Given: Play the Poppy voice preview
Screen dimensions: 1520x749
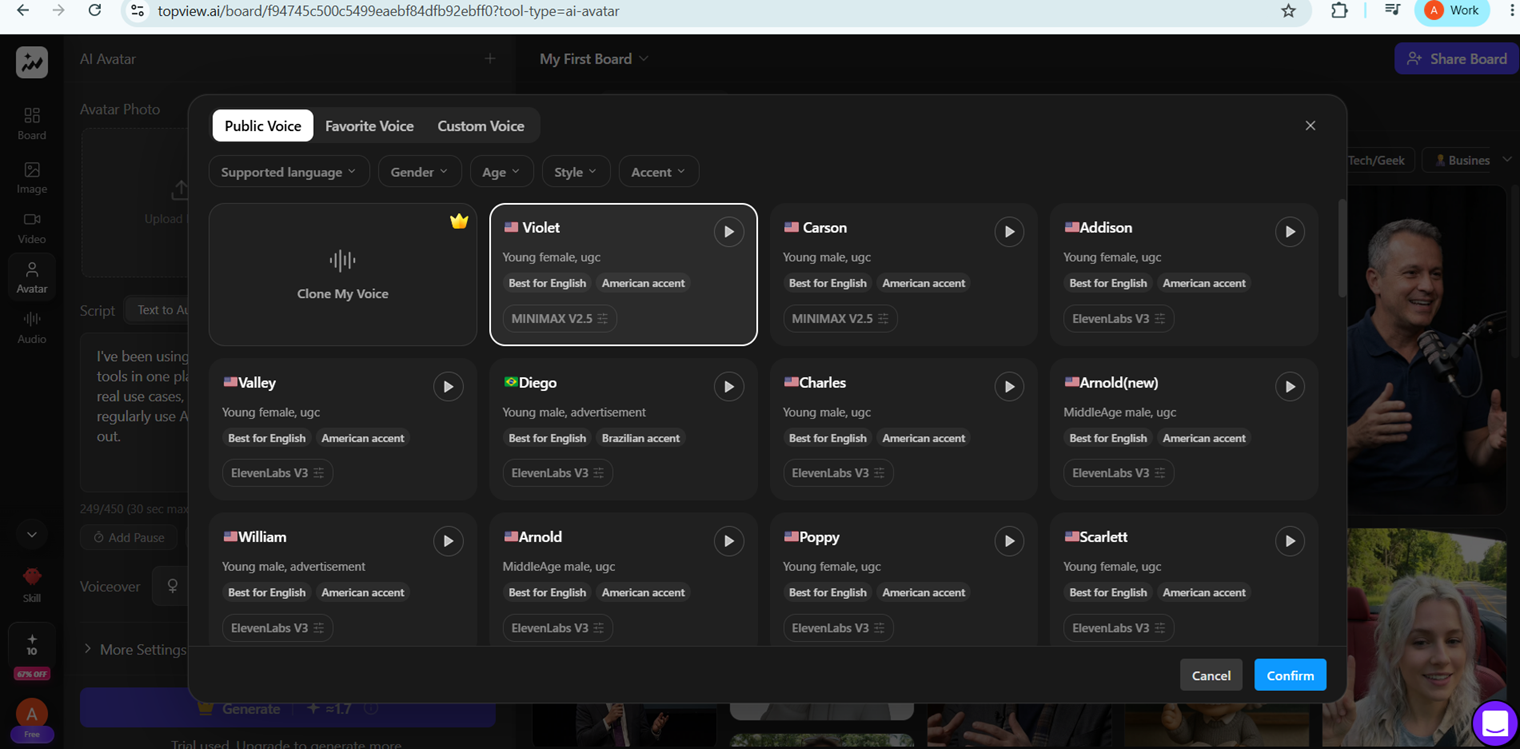Looking at the screenshot, I should [x=1009, y=541].
